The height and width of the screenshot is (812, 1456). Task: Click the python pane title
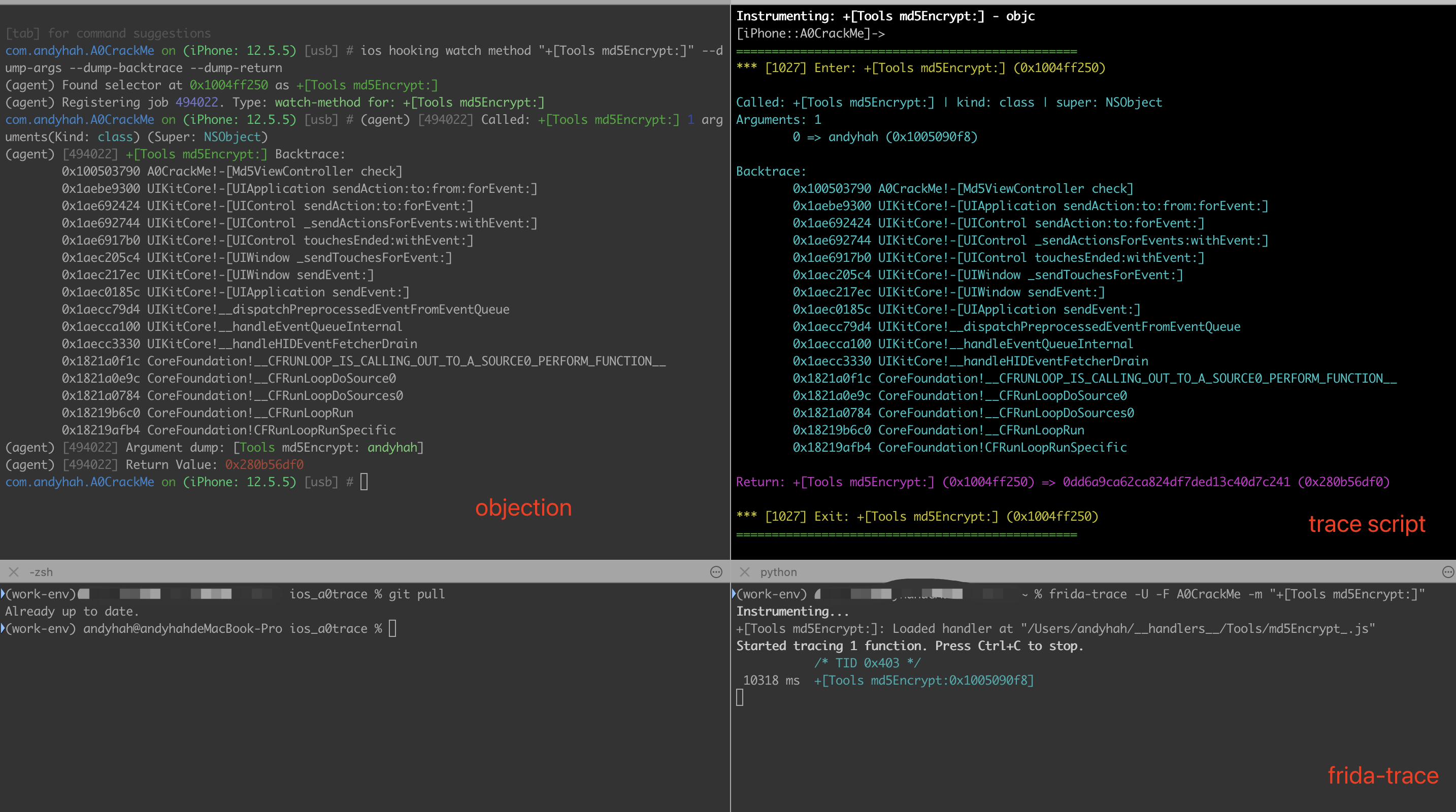778,572
